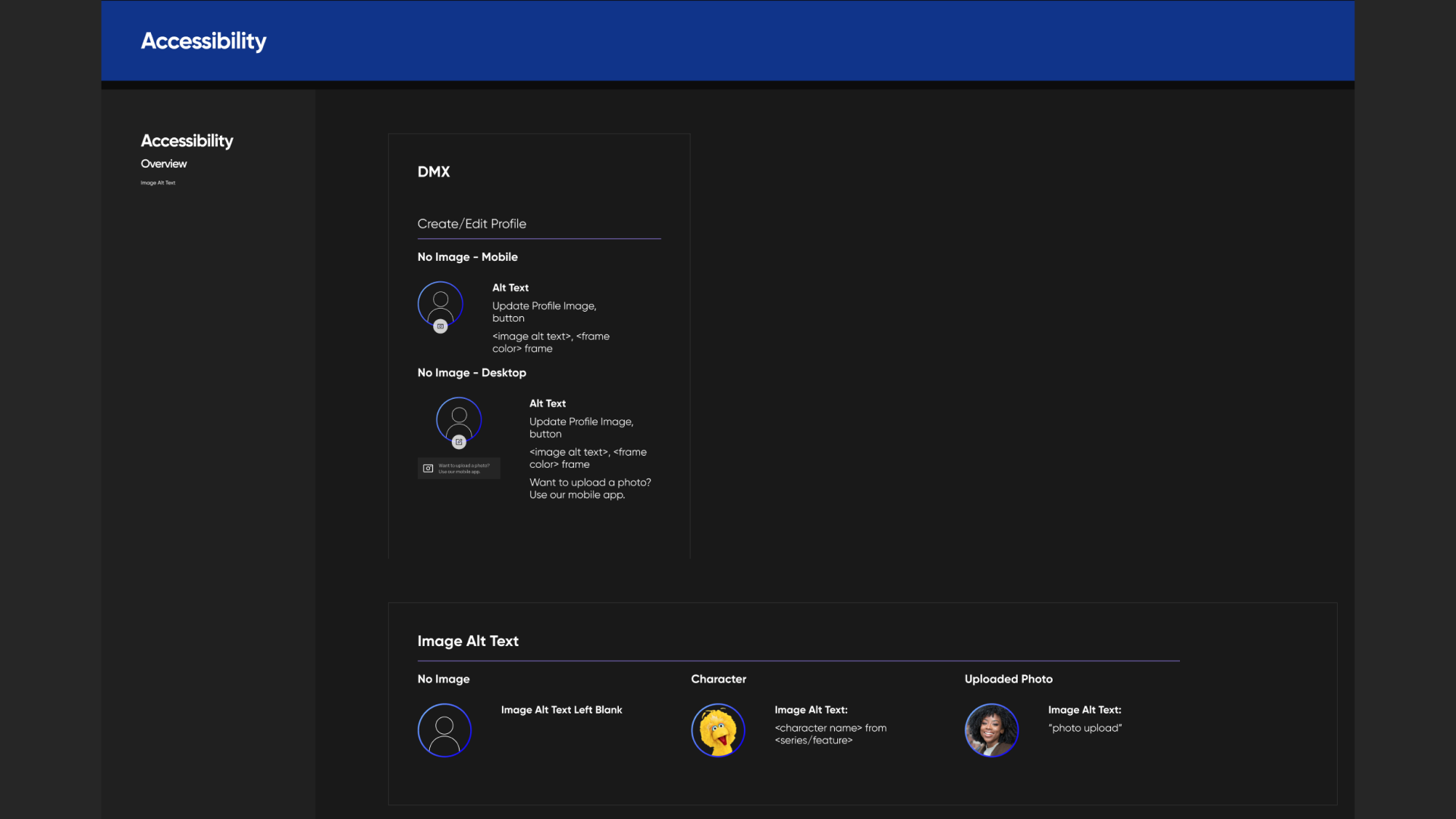Click the camera badge on the mobile avatar

[x=441, y=326]
